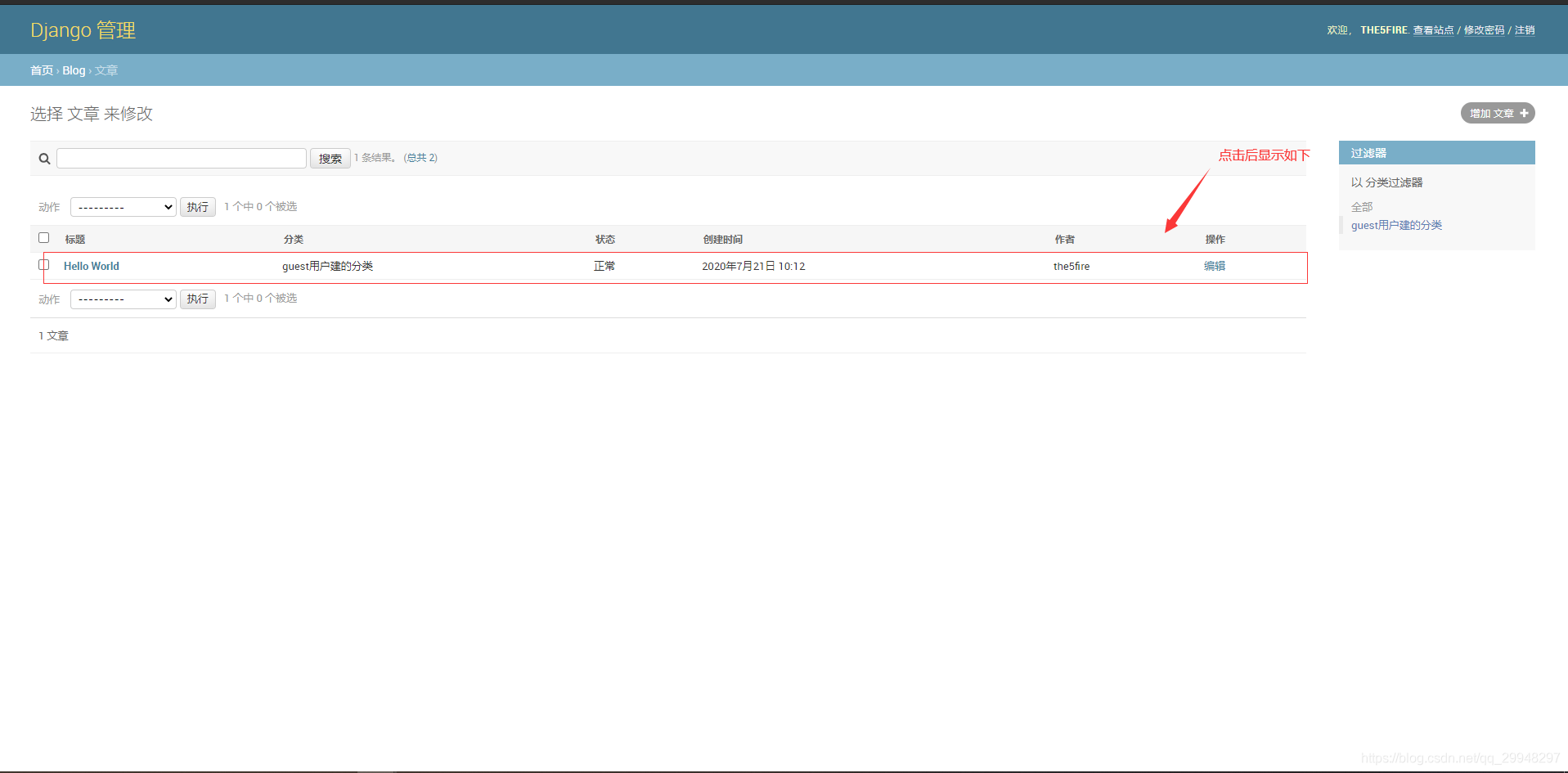Focus the article search input field
The width and height of the screenshot is (1568, 773).
182,158
